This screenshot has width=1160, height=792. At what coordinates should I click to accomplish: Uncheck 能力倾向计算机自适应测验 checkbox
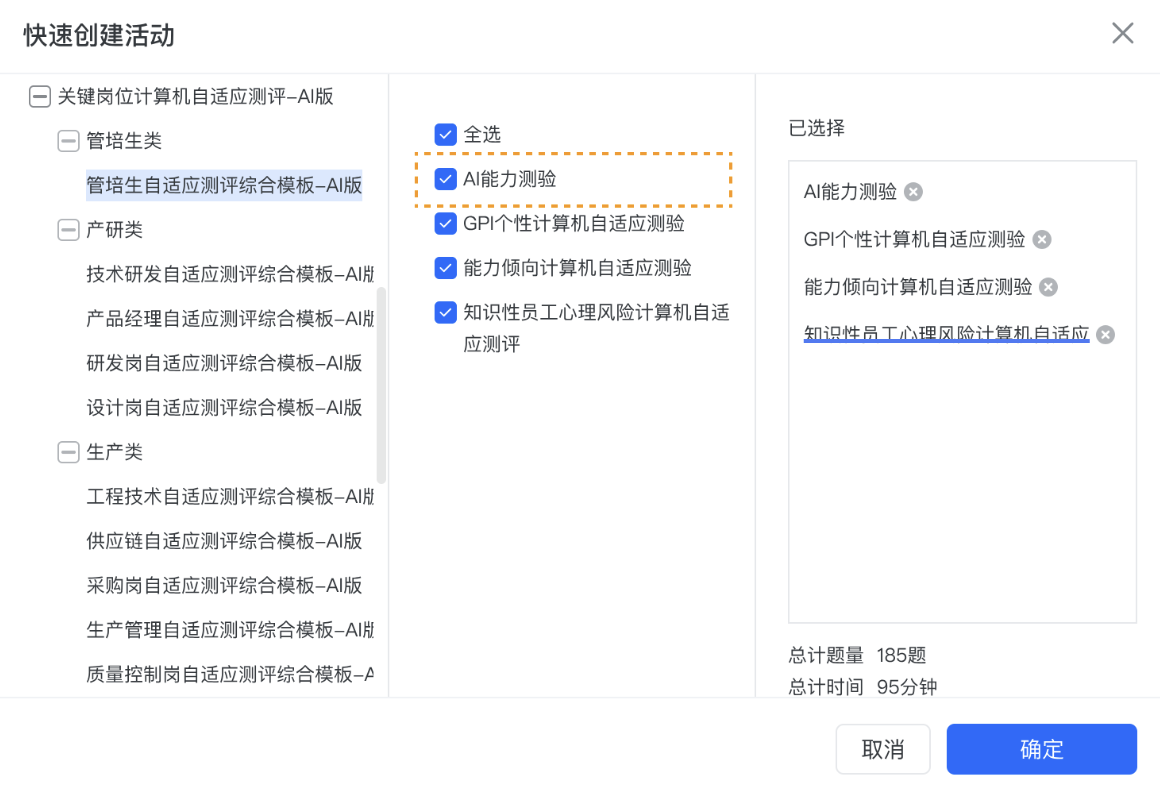coord(445,268)
